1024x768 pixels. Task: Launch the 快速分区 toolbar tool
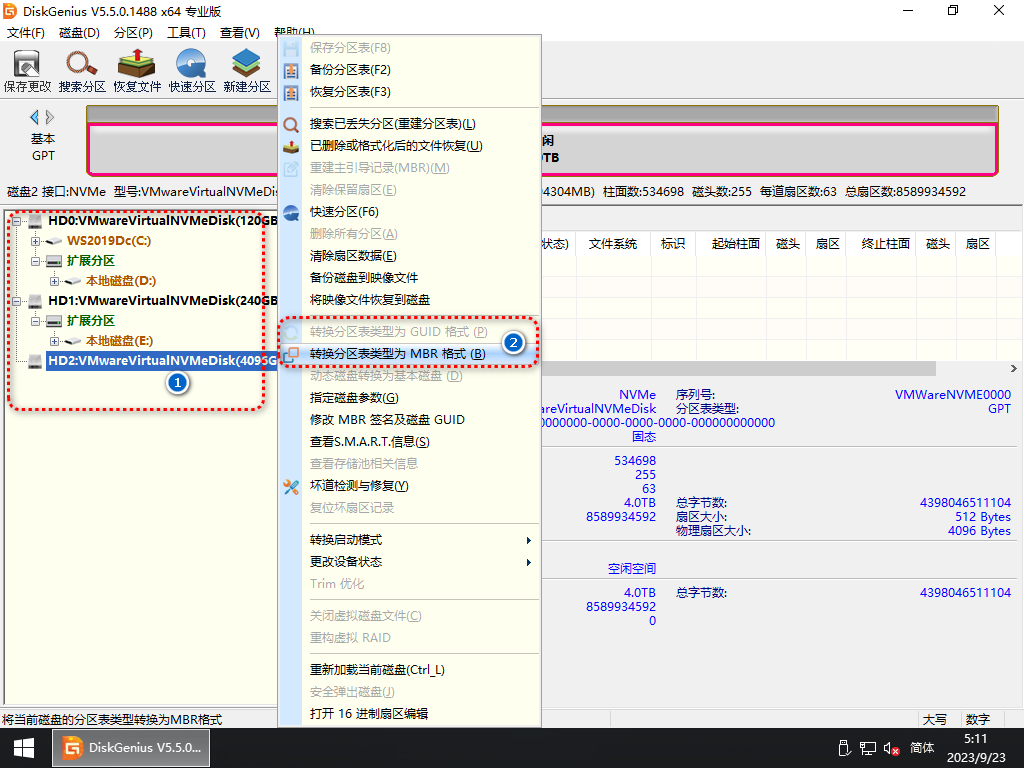tap(192, 65)
